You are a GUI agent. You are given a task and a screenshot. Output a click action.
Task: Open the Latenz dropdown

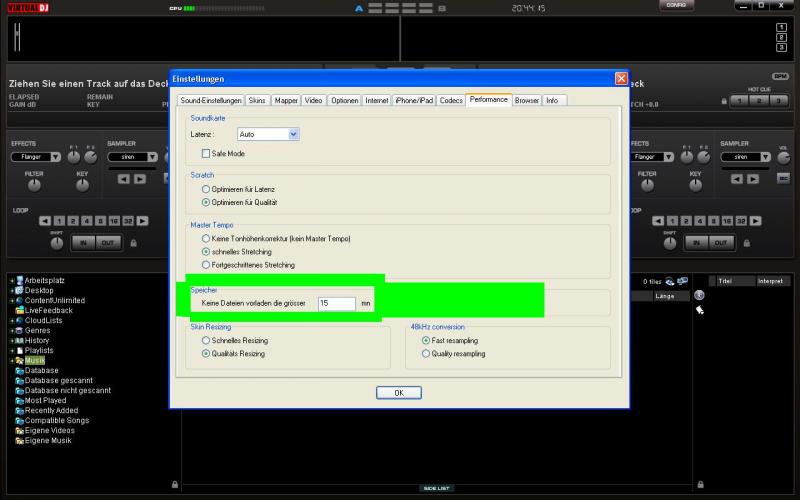(x=293, y=134)
